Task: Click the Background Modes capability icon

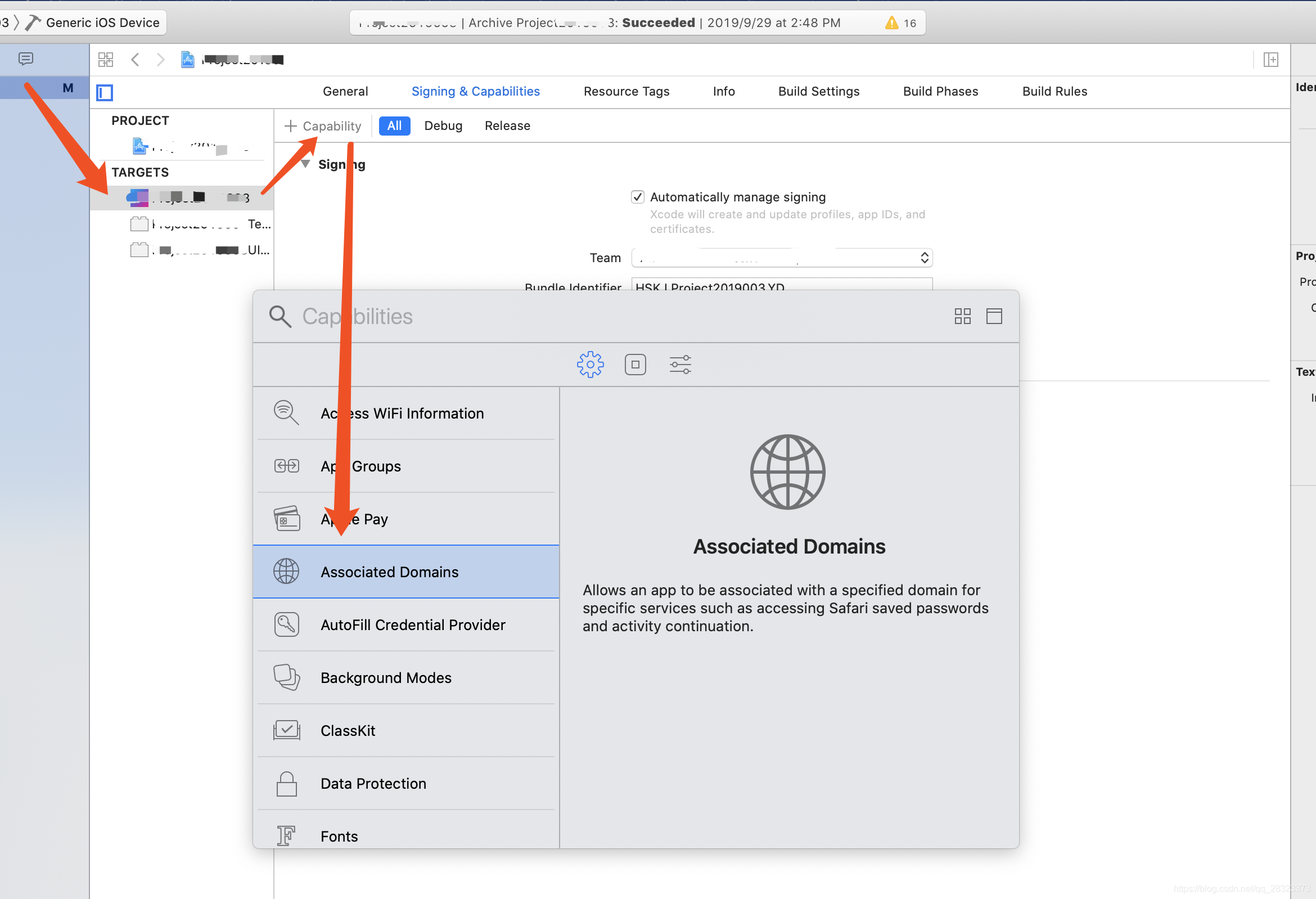Action: pyautogui.click(x=287, y=677)
